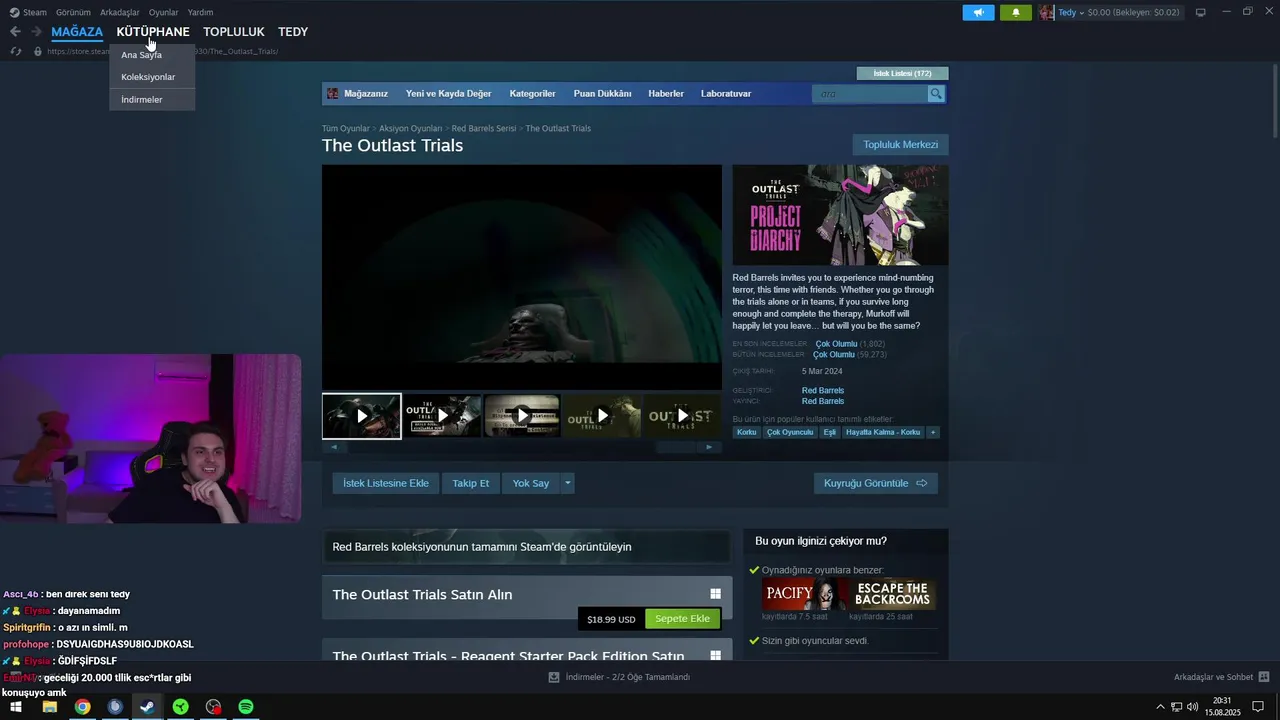Click the green Razer taskbar icon
Image resolution: width=1280 pixels, height=720 pixels.
[180, 707]
